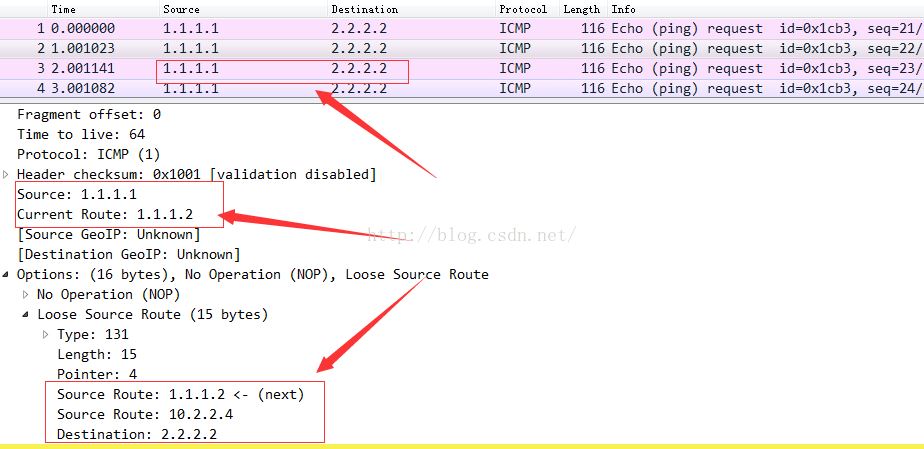Click the Info column header

point(623,9)
